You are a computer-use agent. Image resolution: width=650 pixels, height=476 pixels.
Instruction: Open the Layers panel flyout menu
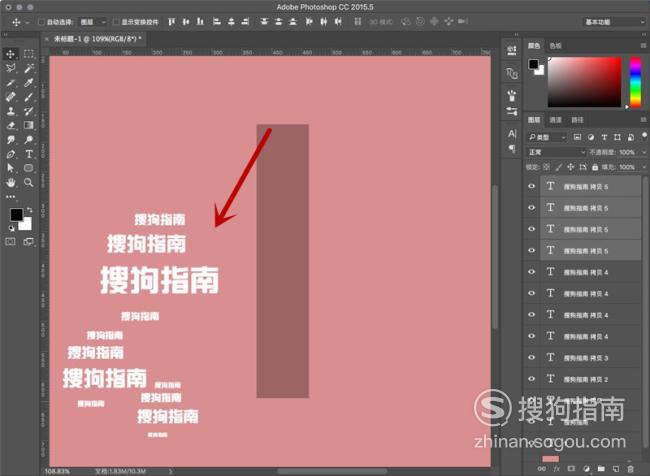click(643, 120)
